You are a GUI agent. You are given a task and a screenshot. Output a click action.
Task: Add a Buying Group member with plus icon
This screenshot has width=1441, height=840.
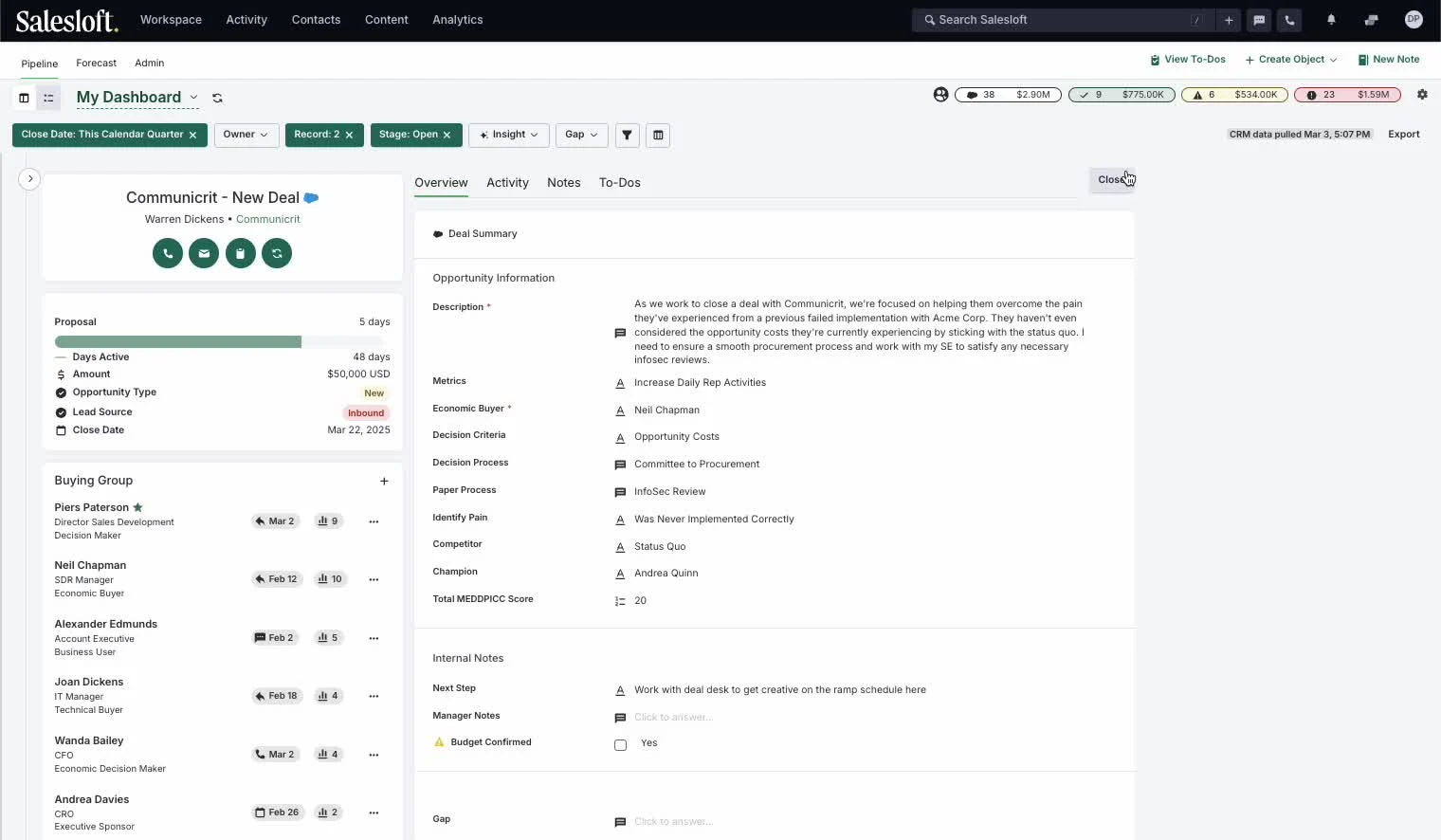point(384,481)
